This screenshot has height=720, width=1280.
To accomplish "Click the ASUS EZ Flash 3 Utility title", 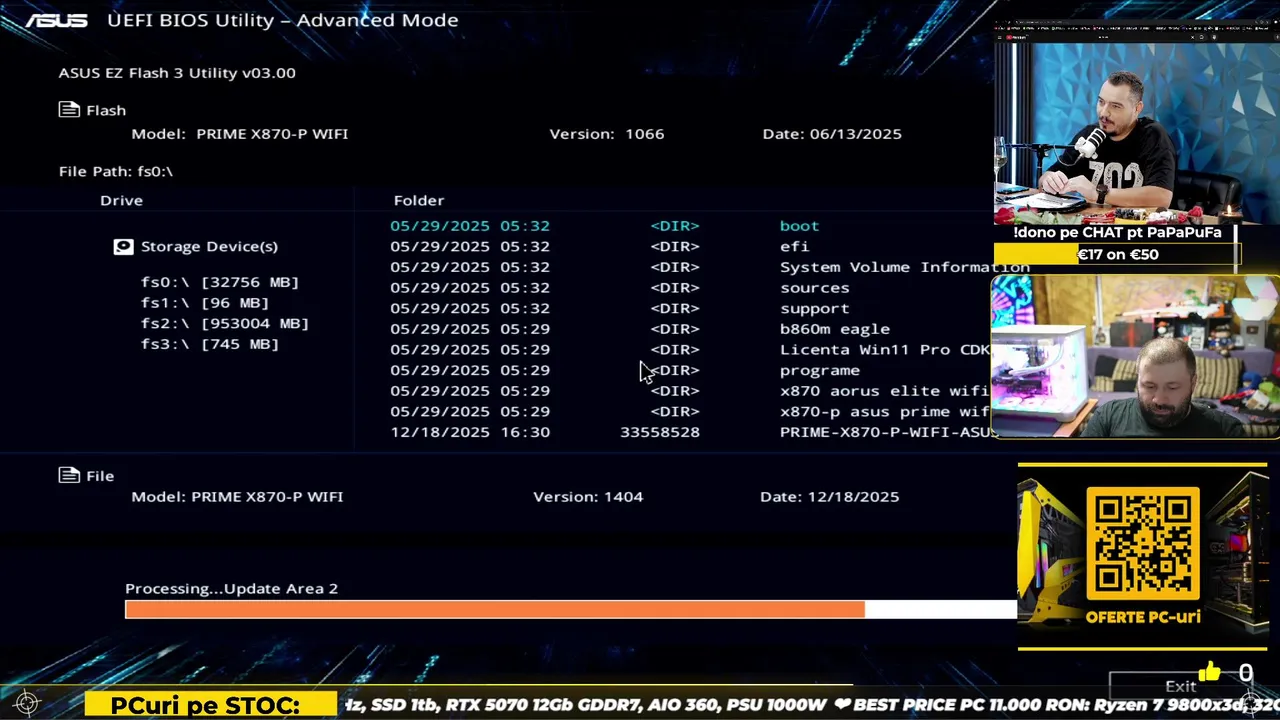I will [177, 72].
